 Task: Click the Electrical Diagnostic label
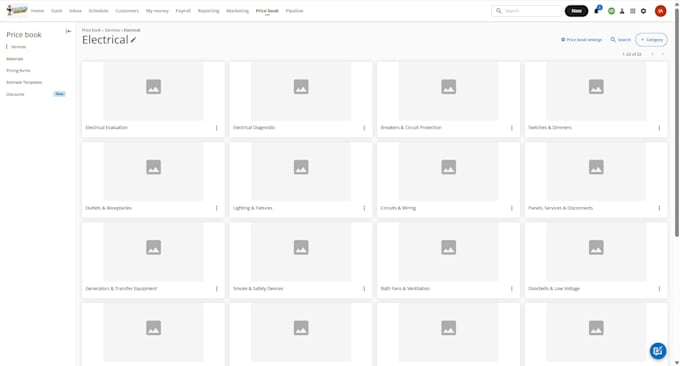(254, 128)
